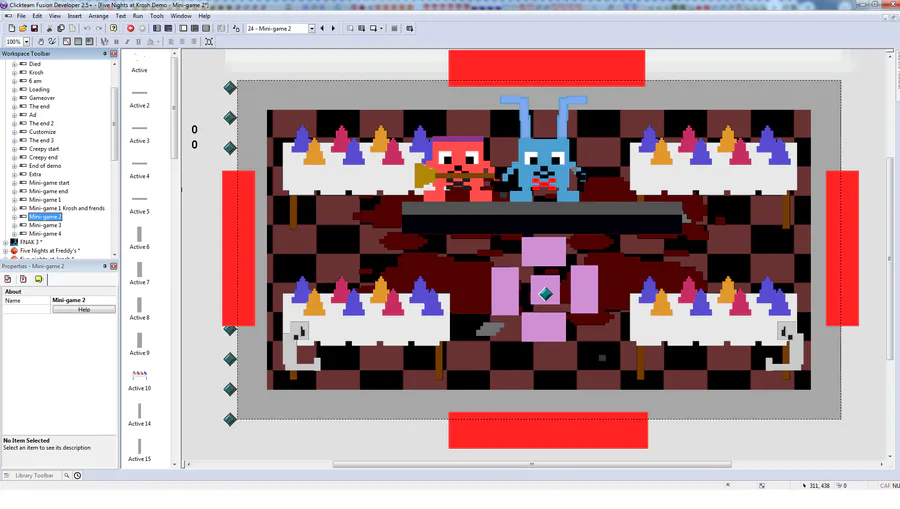
Task: Redo the last undone action
Action: (x=99, y=28)
